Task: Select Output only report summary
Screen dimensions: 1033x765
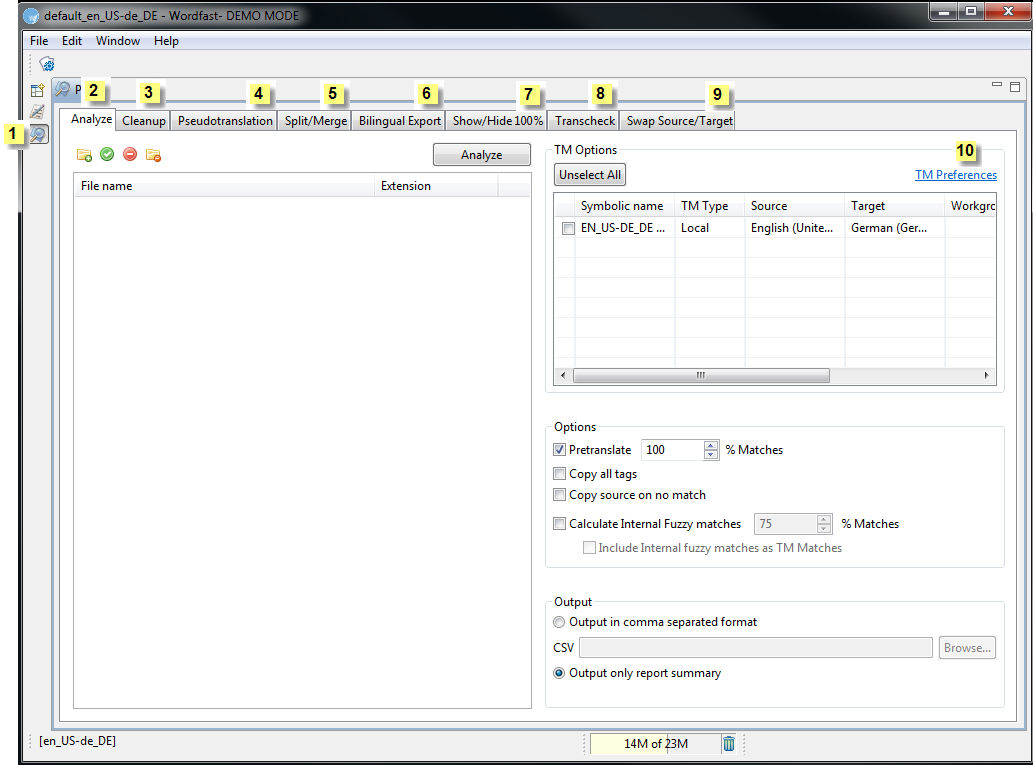Action: (559, 673)
